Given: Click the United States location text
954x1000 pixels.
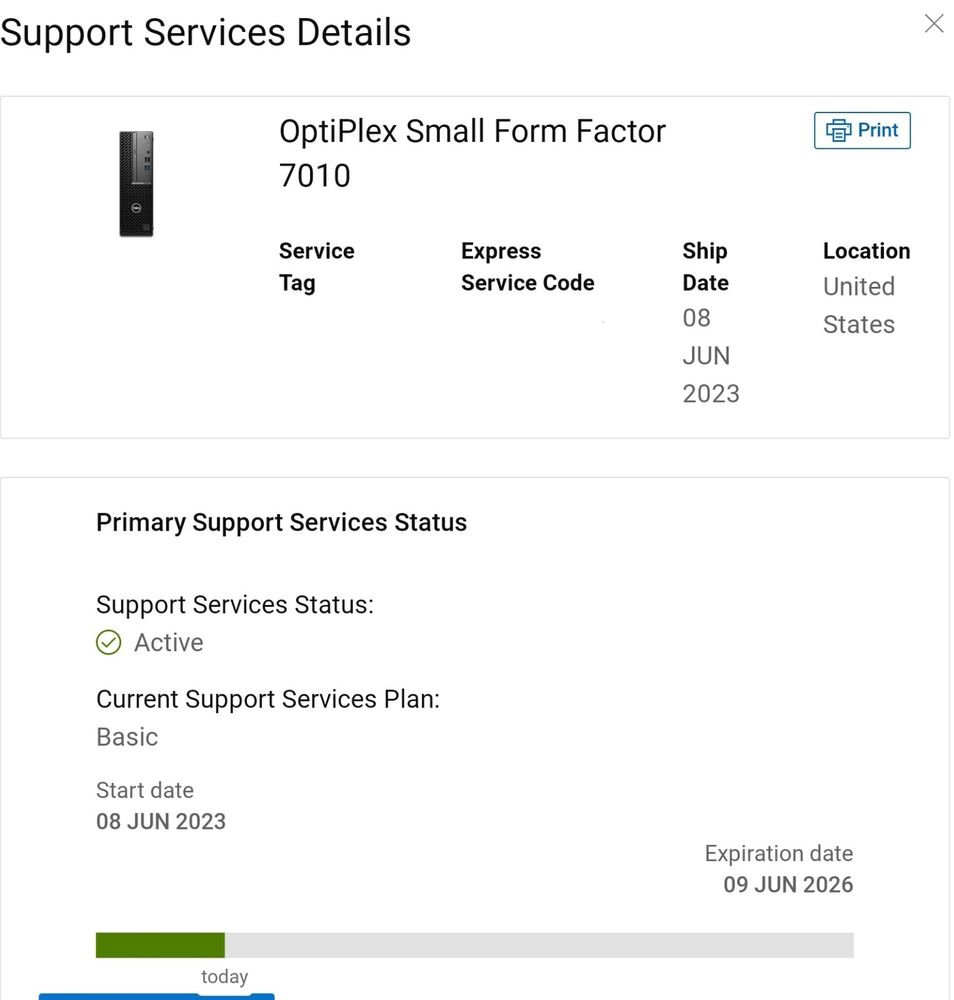Looking at the screenshot, I should tap(858, 305).
